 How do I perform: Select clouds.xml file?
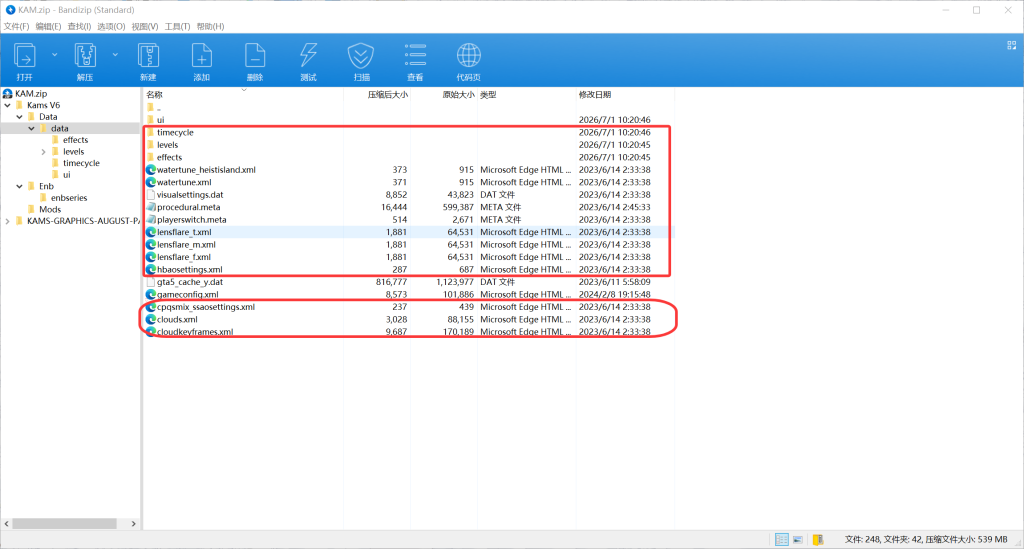tap(409, 319)
